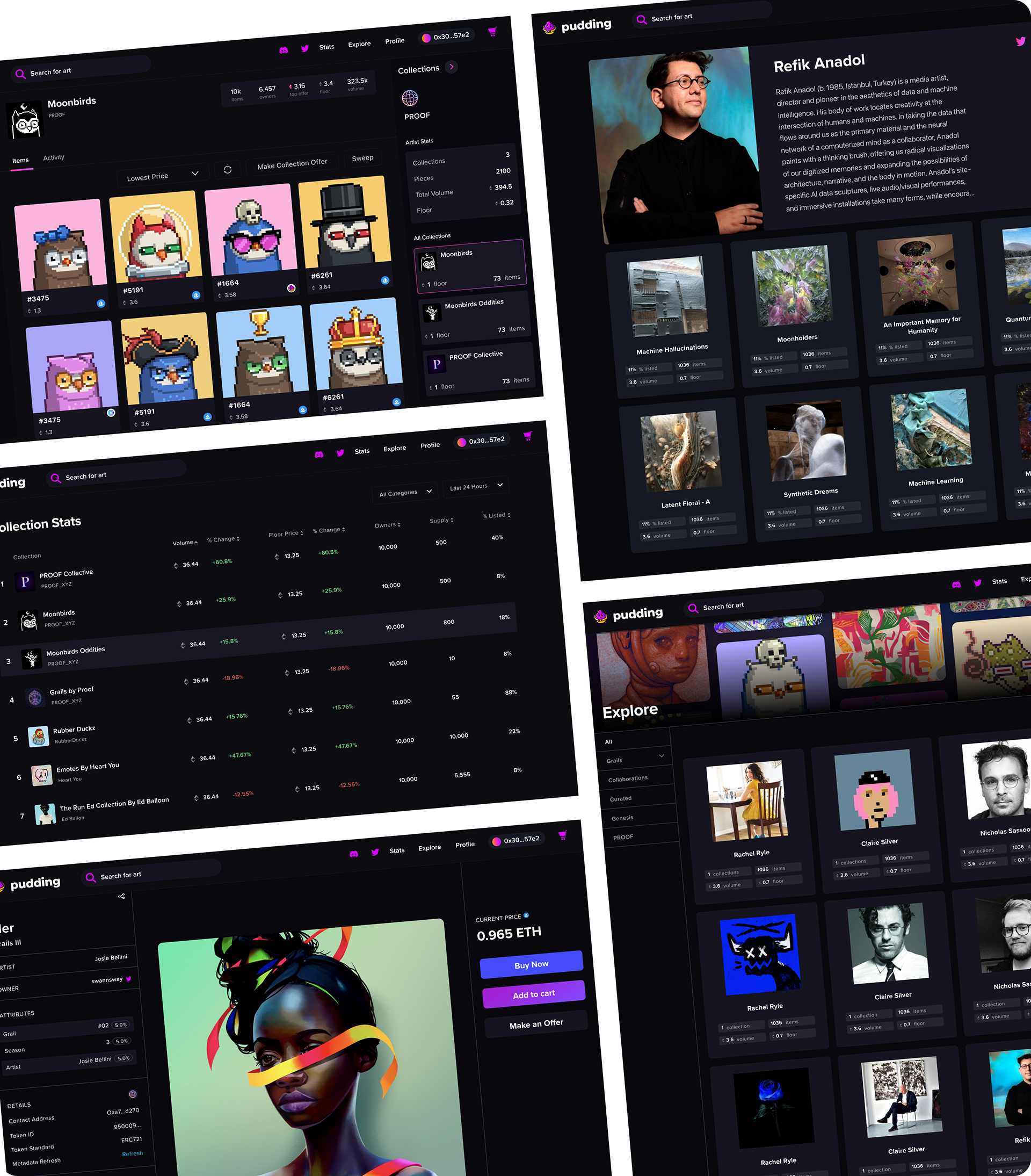Click the globe icon above DETAILS section
This screenshot has height=1176, width=1031.
[x=133, y=1094]
